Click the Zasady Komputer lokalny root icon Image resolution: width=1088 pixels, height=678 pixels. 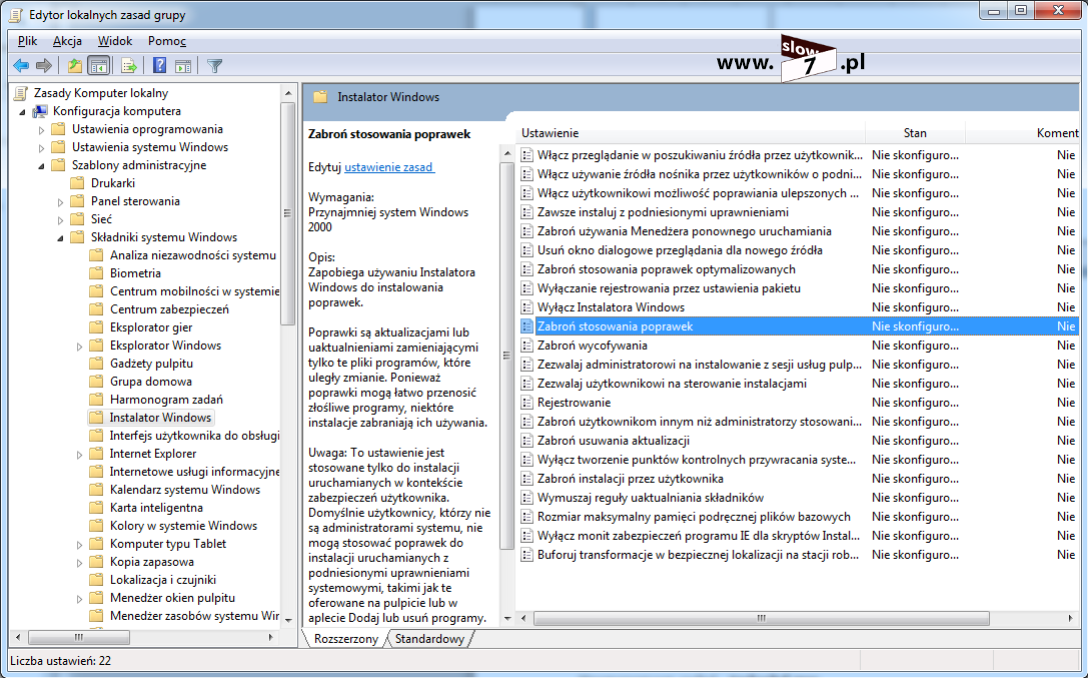[x=22, y=93]
